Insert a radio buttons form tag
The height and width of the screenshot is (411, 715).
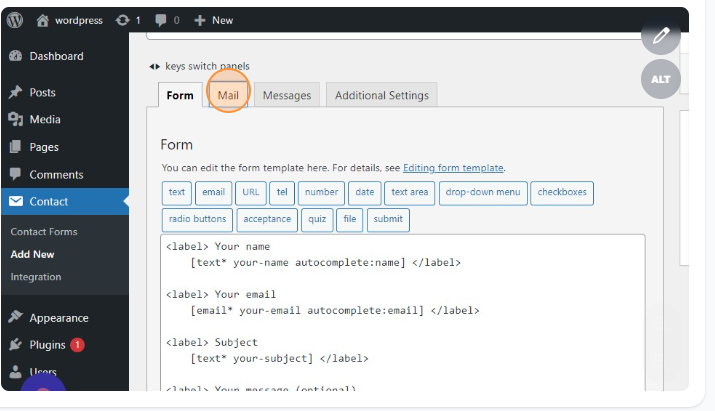point(197,219)
